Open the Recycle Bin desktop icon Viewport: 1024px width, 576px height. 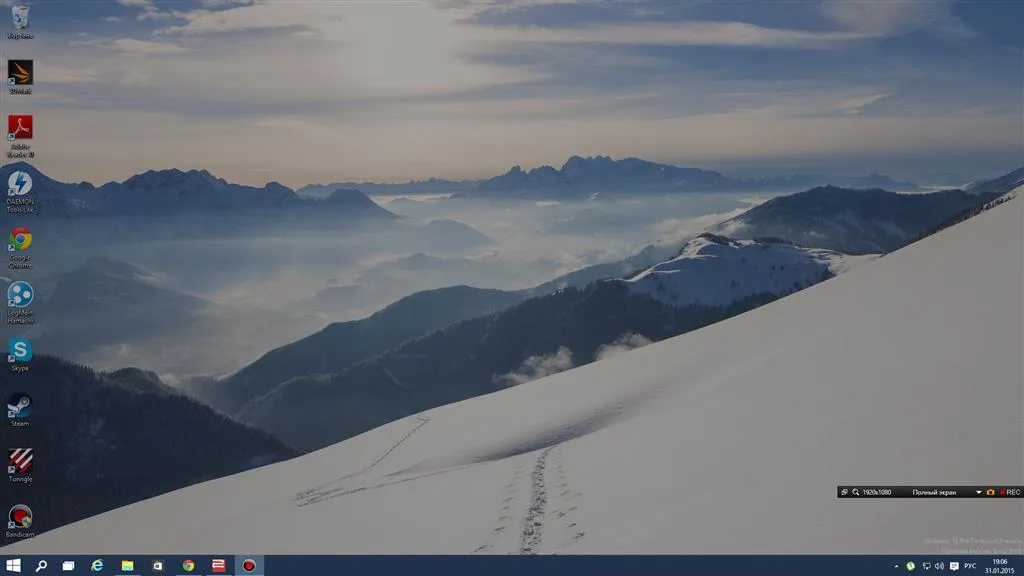(x=20, y=22)
